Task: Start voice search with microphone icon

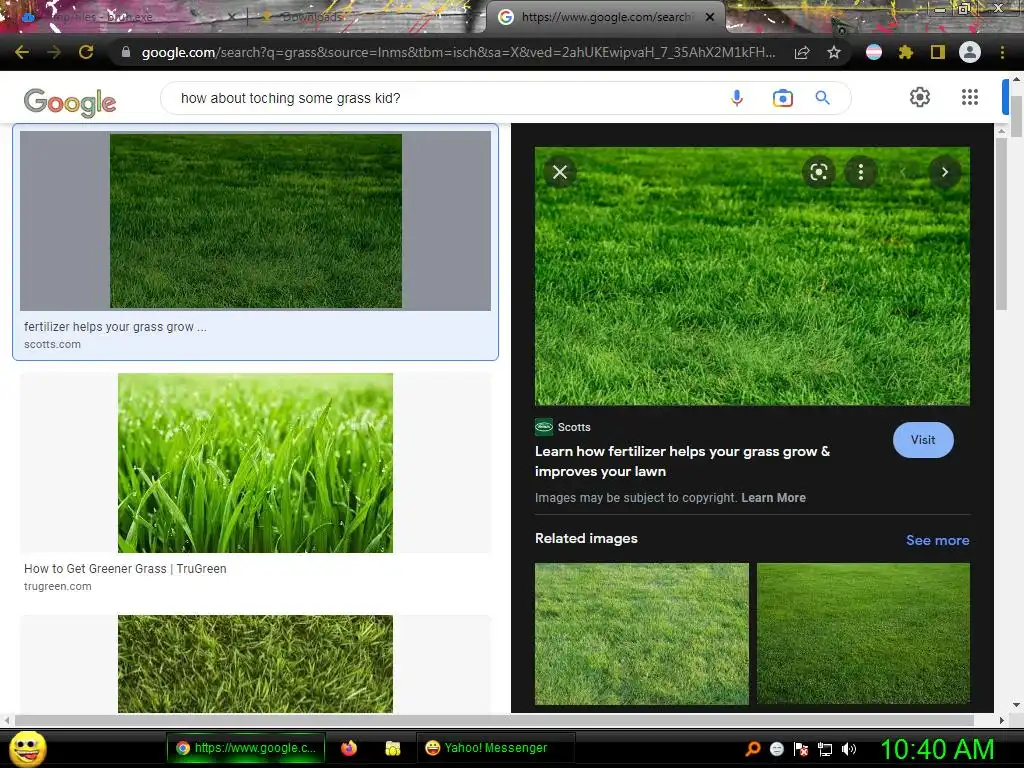Action: 737,98
